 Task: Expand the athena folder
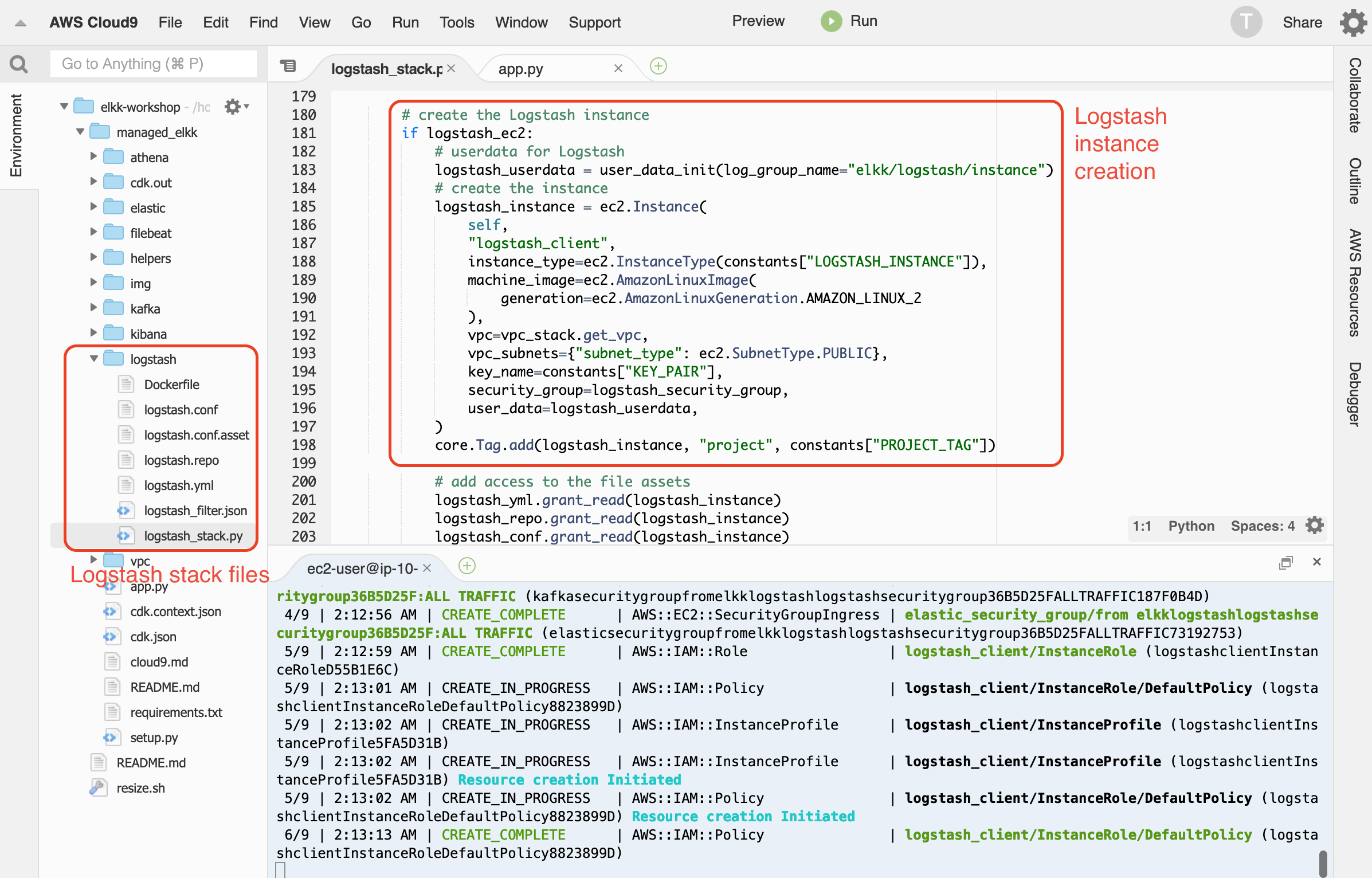(x=93, y=156)
